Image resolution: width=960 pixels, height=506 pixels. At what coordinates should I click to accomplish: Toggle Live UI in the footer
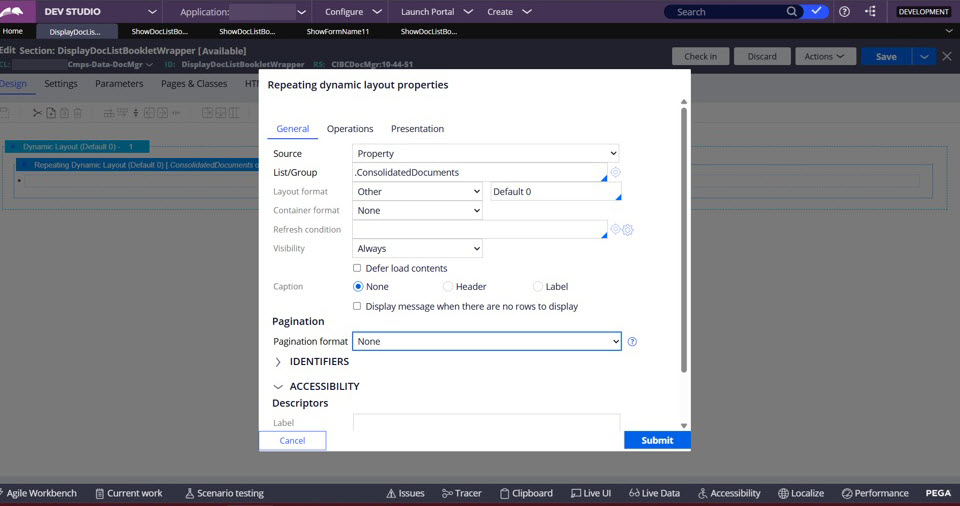pyautogui.click(x=591, y=493)
